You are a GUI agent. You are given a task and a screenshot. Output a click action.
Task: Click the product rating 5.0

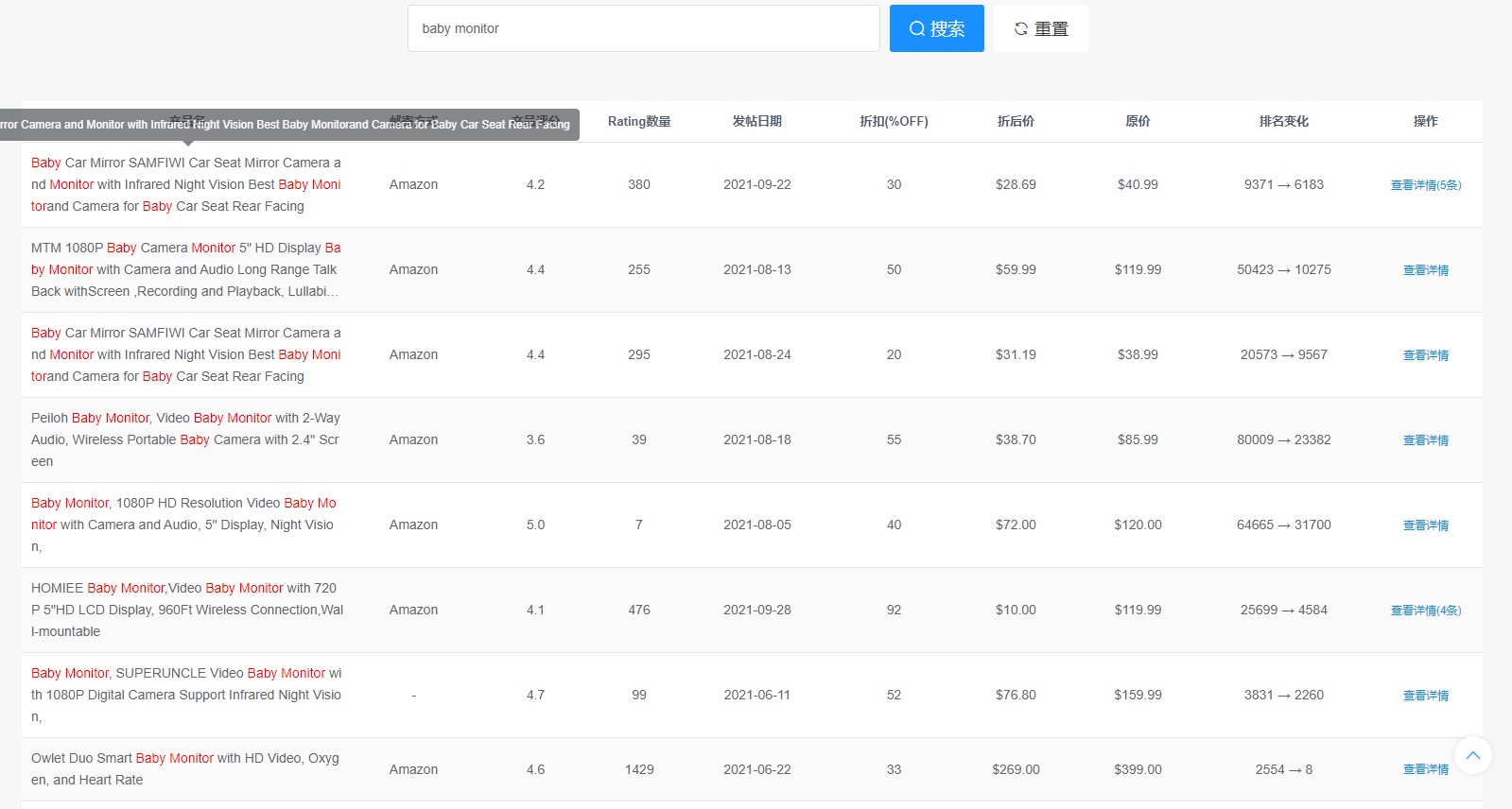coord(535,525)
